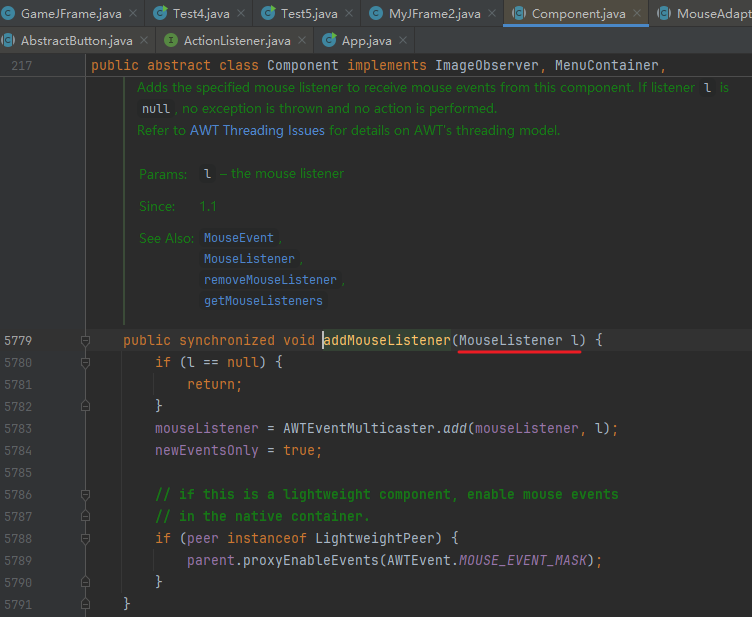Click the App.java runnable class icon
The width and height of the screenshot is (752, 617).
click(329, 40)
